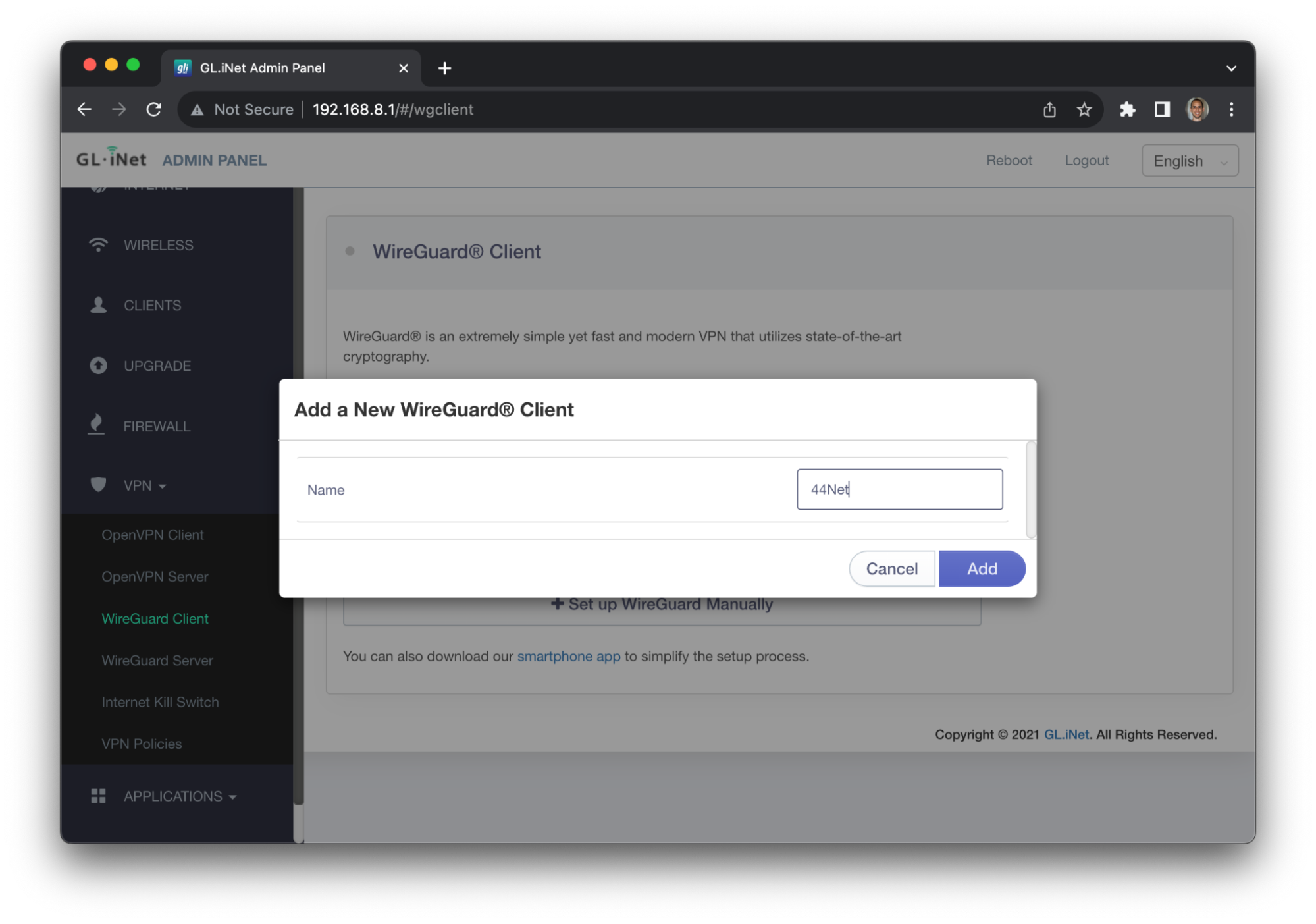The width and height of the screenshot is (1316, 924).
Task: Click the VPN shield icon
Action: click(x=98, y=485)
